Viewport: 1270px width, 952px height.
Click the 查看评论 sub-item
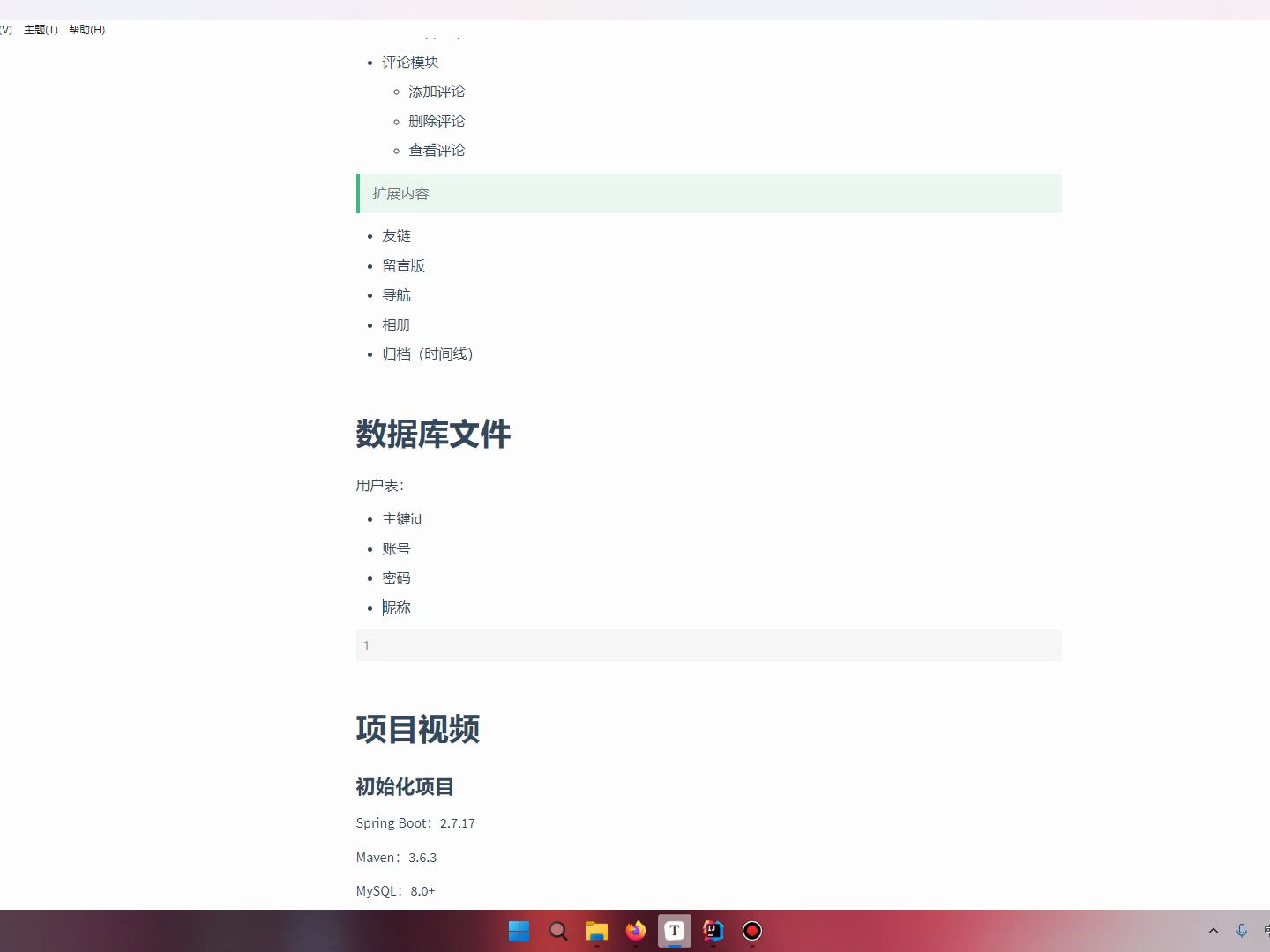437,151
